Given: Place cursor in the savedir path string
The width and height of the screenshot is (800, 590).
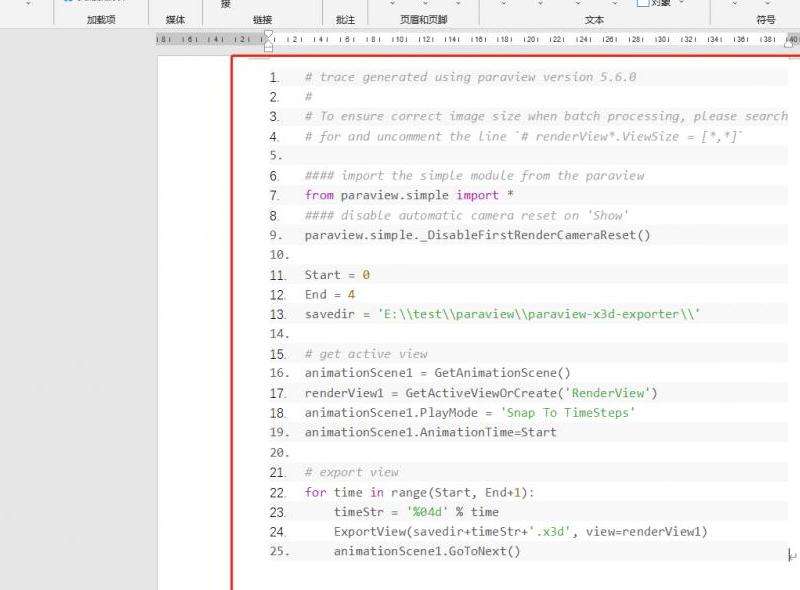Looking at the screenshot, I should point(539,314).
